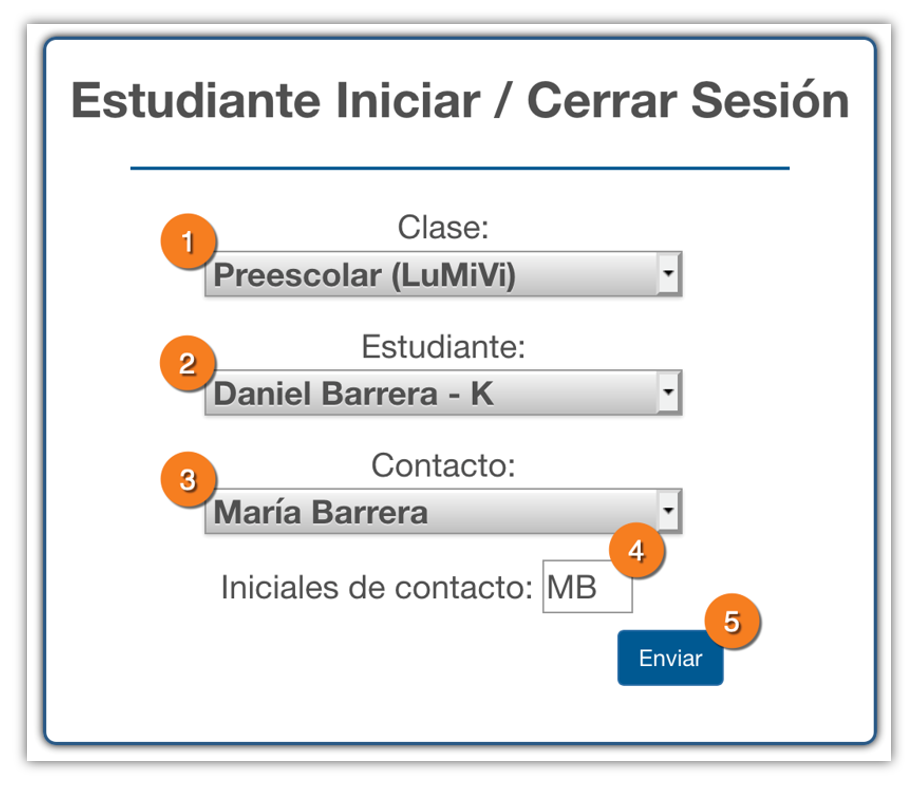Select the María Barrera contact value text
Viewport: 918px width, 785px height.
tap(322, 513)
